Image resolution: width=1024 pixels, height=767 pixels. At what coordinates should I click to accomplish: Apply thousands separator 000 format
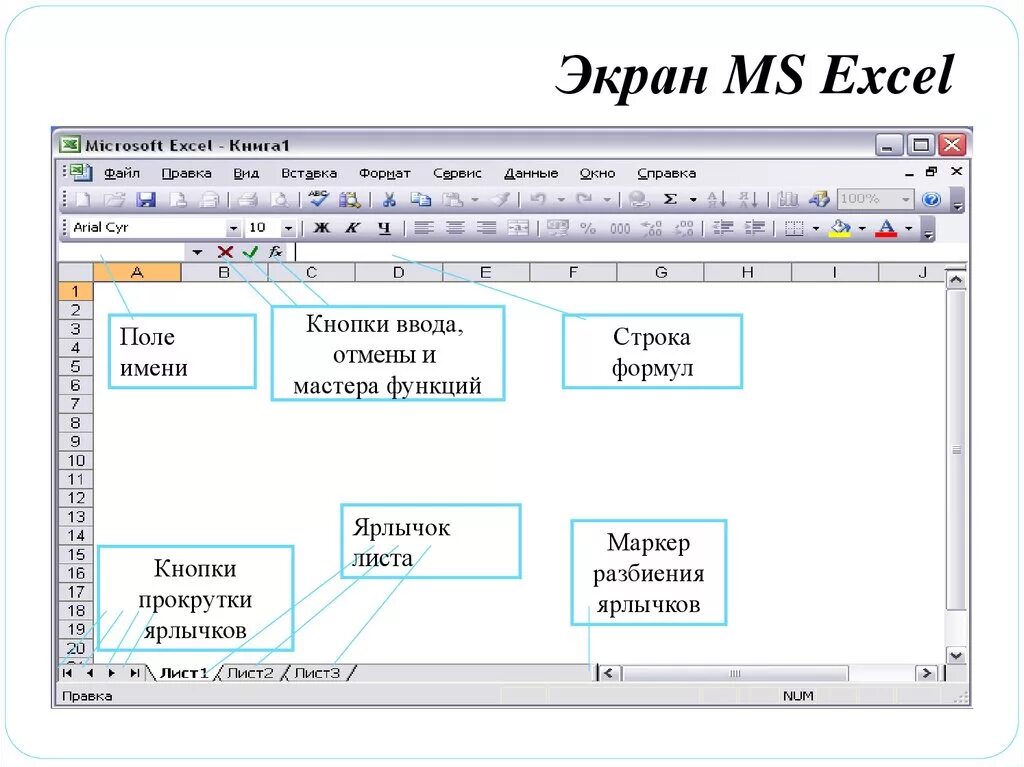coord(620,229)
